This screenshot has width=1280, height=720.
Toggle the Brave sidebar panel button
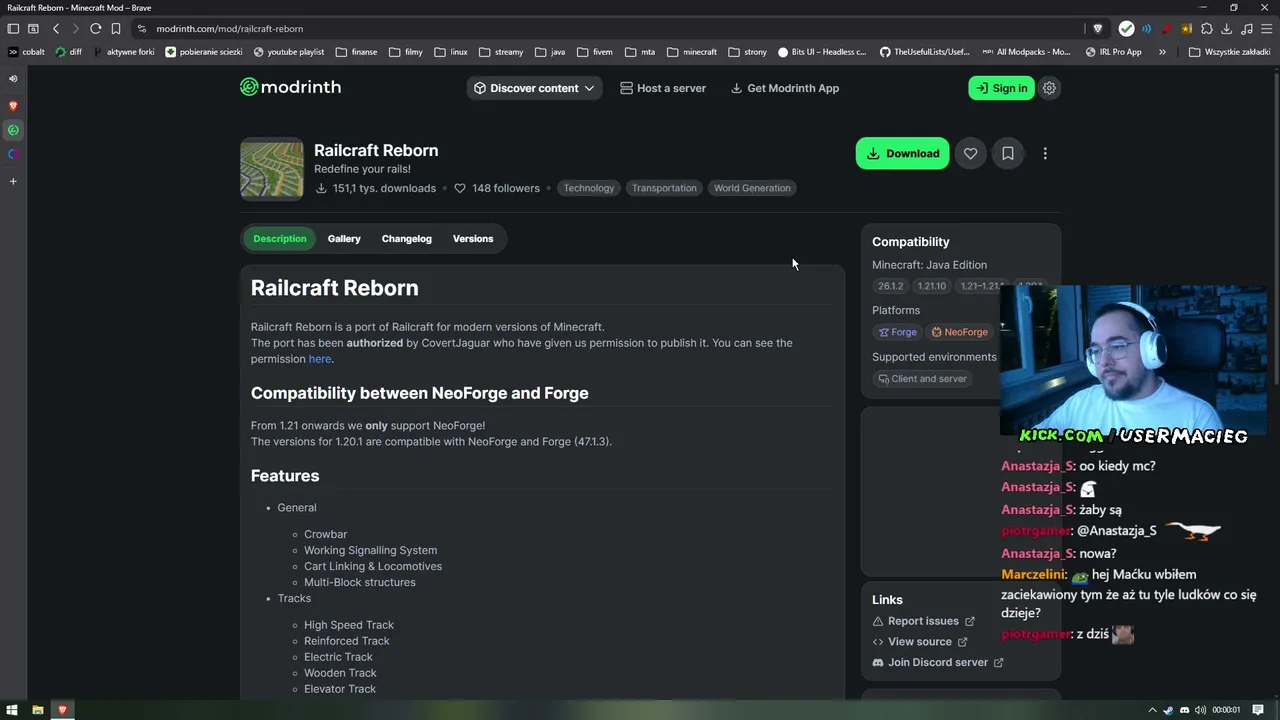tap(13, 29)
